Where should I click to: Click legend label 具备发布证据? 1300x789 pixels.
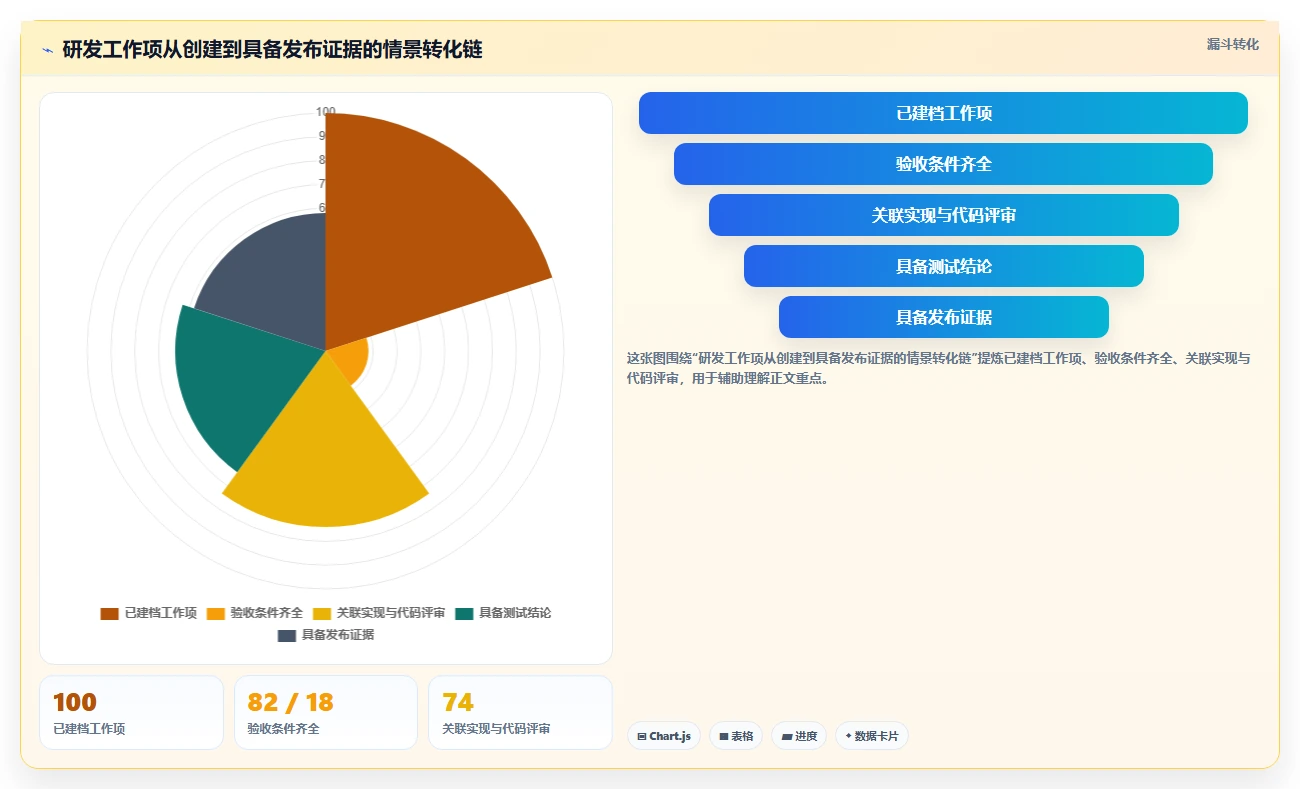pyautogui.click(x=338, y=635)
